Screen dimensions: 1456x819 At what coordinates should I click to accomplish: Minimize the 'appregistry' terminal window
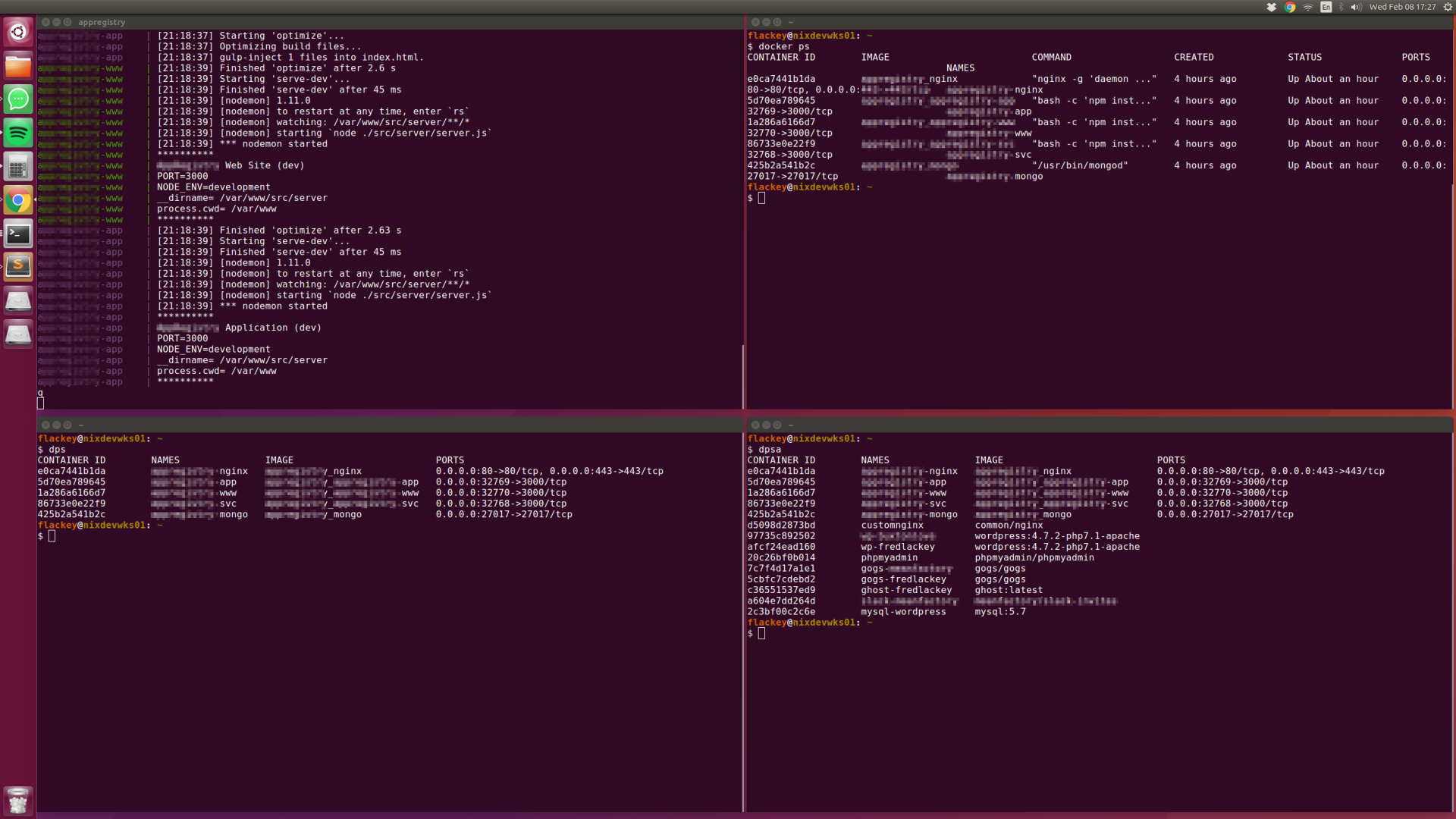(56, 22)
